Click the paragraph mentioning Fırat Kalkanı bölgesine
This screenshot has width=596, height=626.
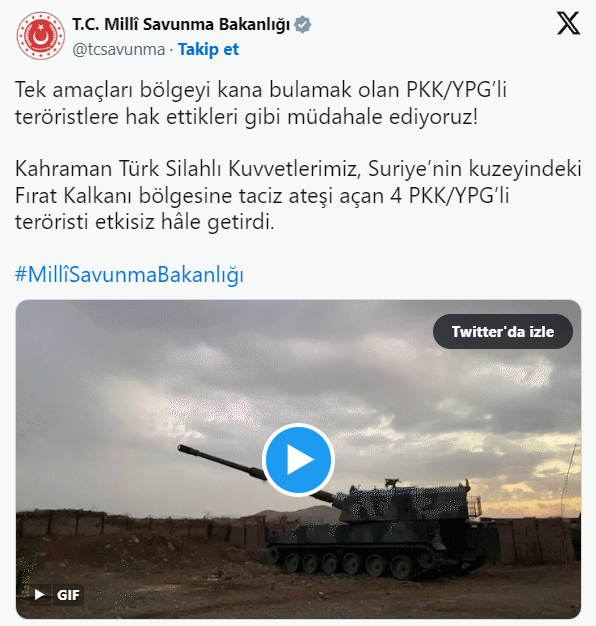click(x=298, y=195)
